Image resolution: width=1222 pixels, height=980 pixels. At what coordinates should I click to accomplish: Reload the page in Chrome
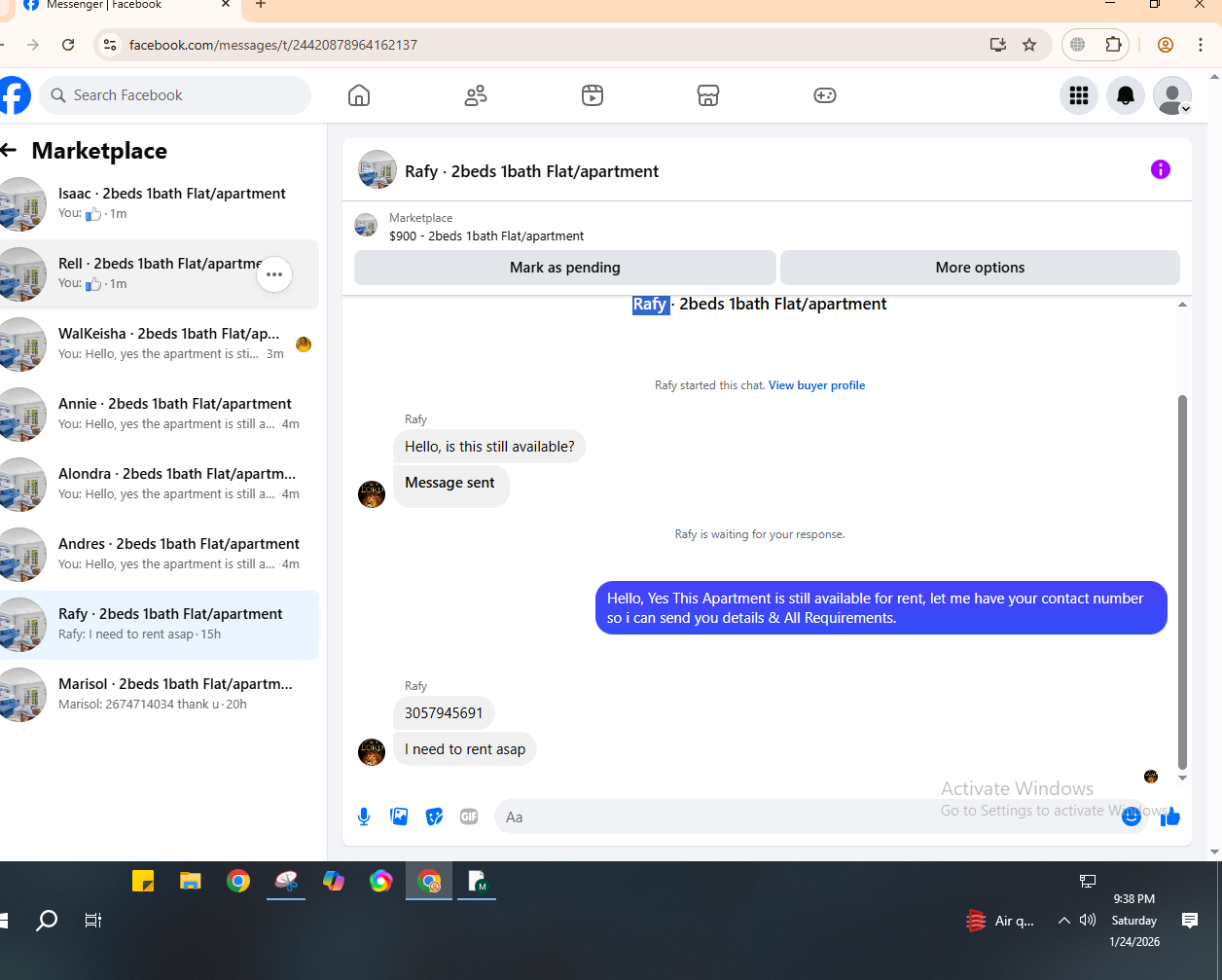coord(68,45)
